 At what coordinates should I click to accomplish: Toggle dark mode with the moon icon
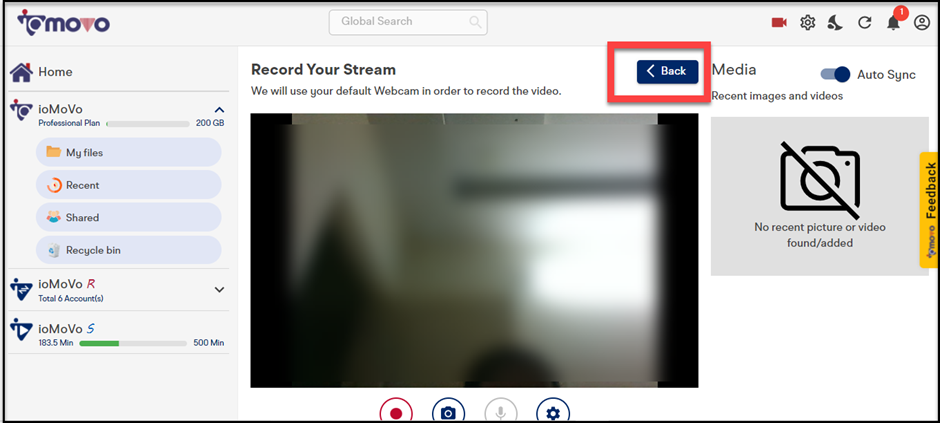pyautogui.click(x=836, y=22)
